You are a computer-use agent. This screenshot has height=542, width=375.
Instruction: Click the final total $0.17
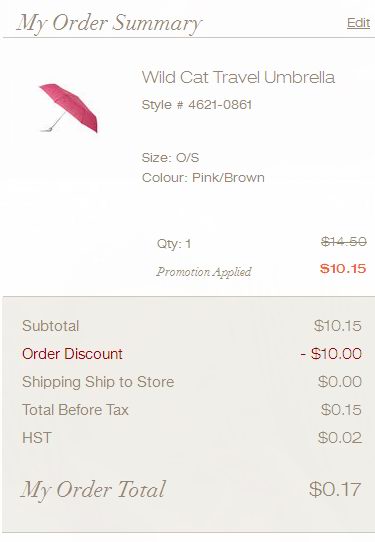tap(335, 489)
